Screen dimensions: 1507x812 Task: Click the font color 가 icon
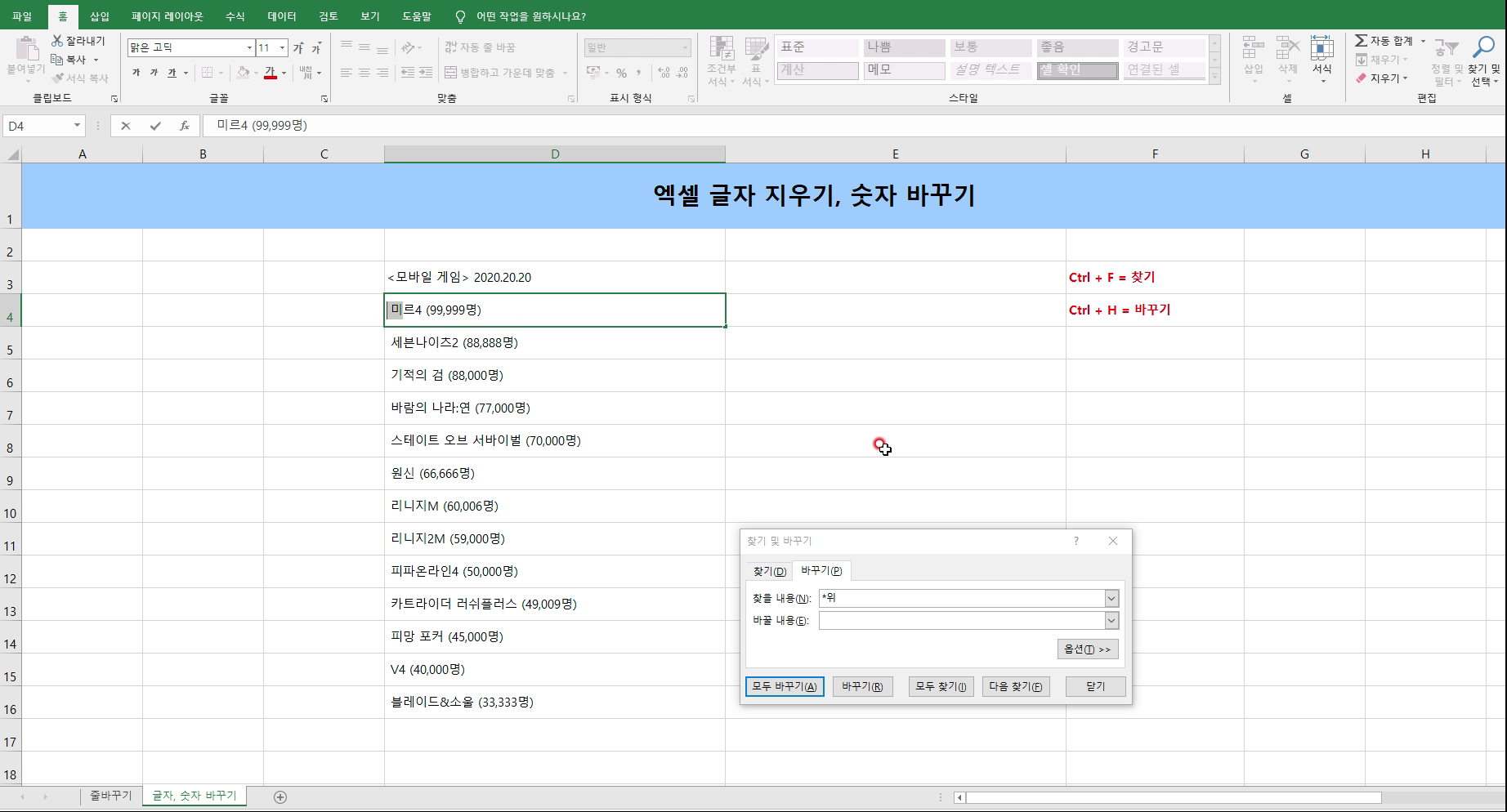click(270, 73)
